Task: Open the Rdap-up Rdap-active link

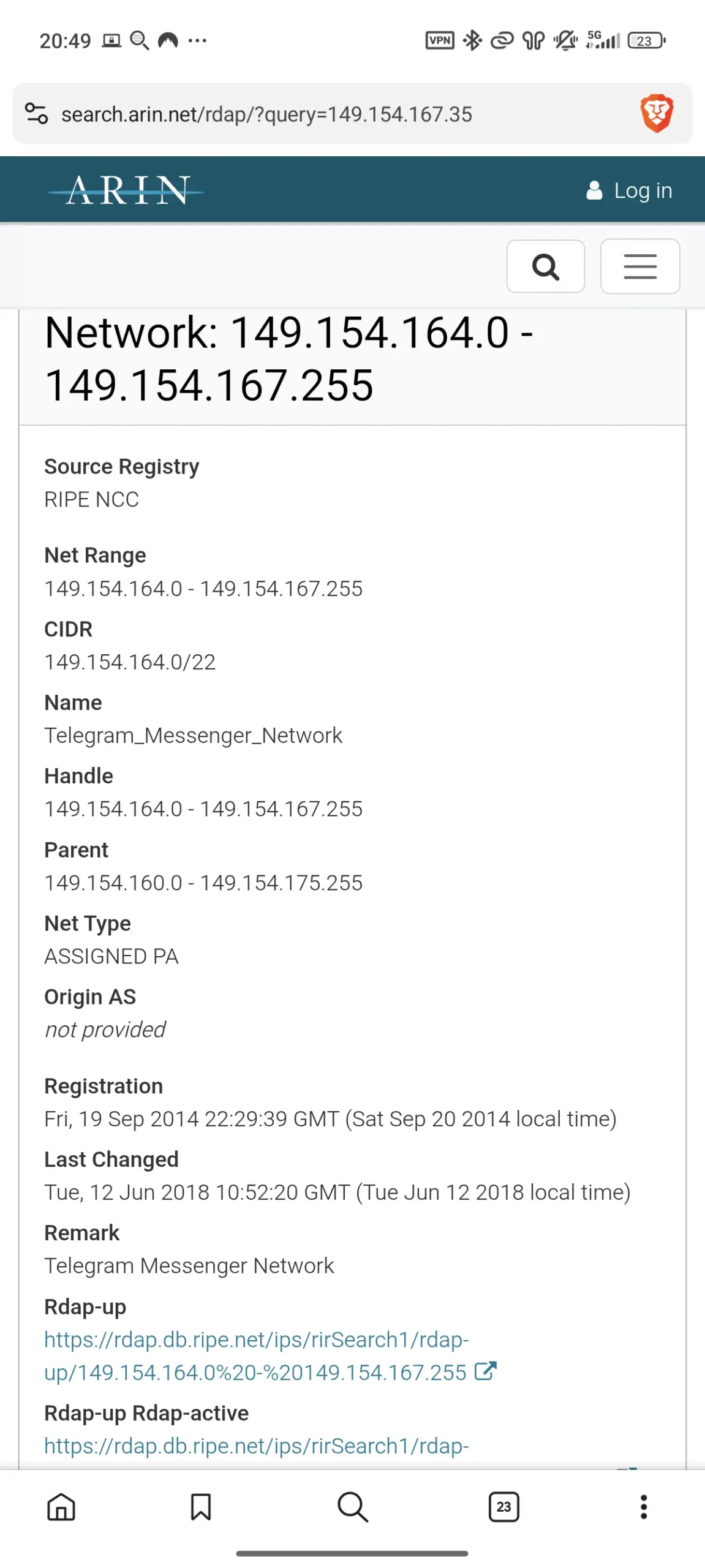Action: (x=256, y=1445)
